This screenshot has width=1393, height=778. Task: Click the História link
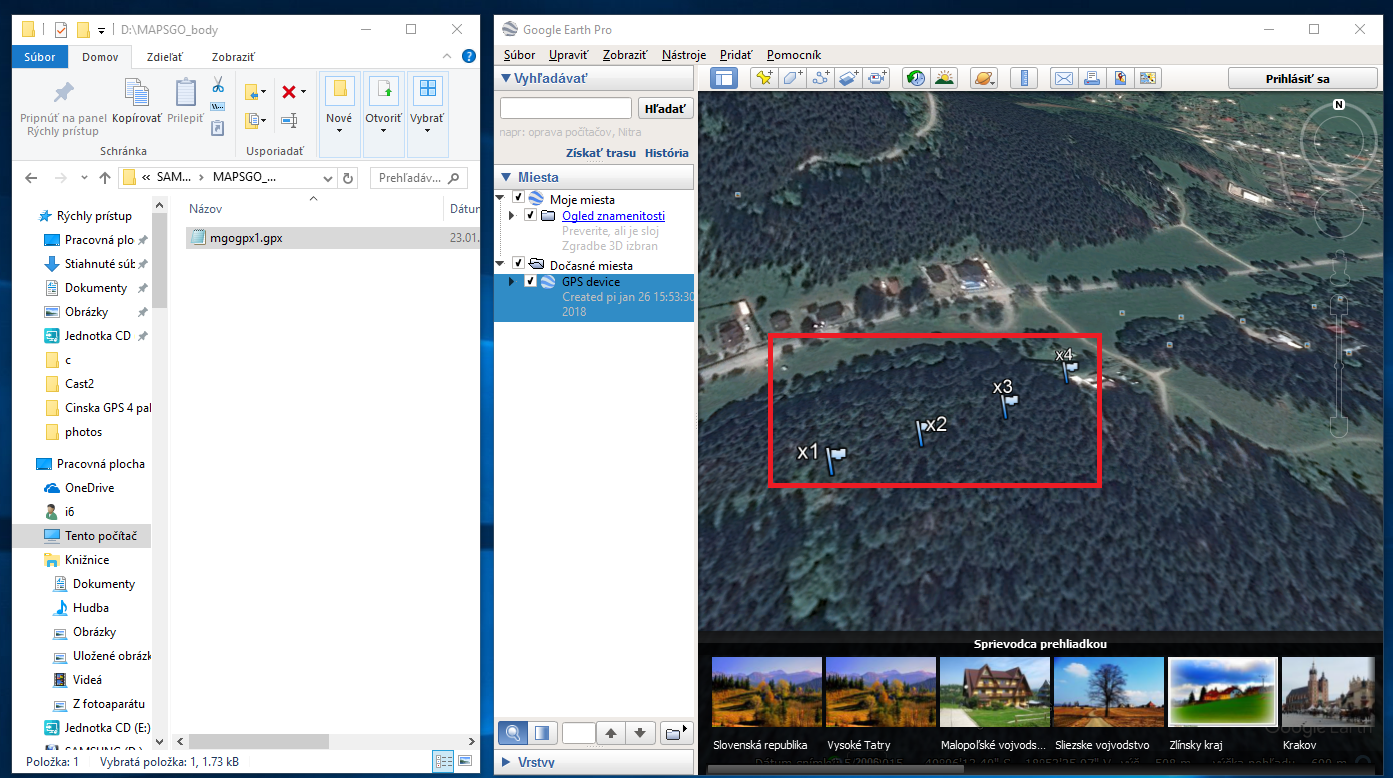666,153
